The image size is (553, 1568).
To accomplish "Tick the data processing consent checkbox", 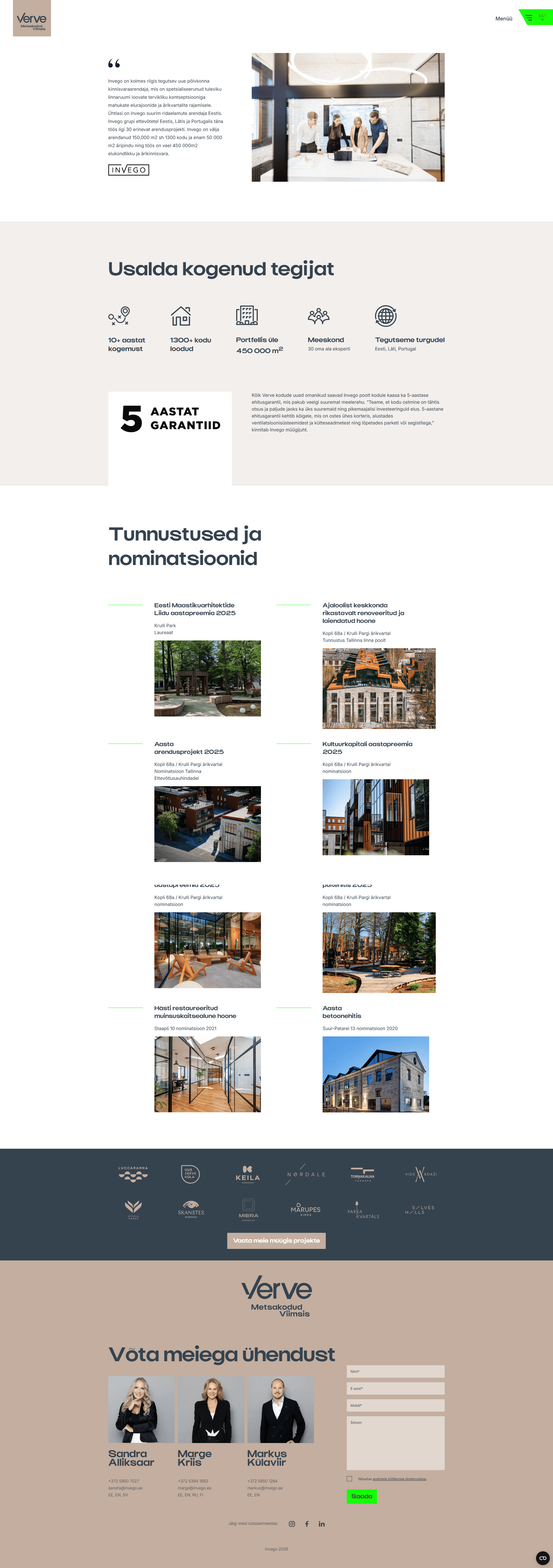I will 350,1478.
